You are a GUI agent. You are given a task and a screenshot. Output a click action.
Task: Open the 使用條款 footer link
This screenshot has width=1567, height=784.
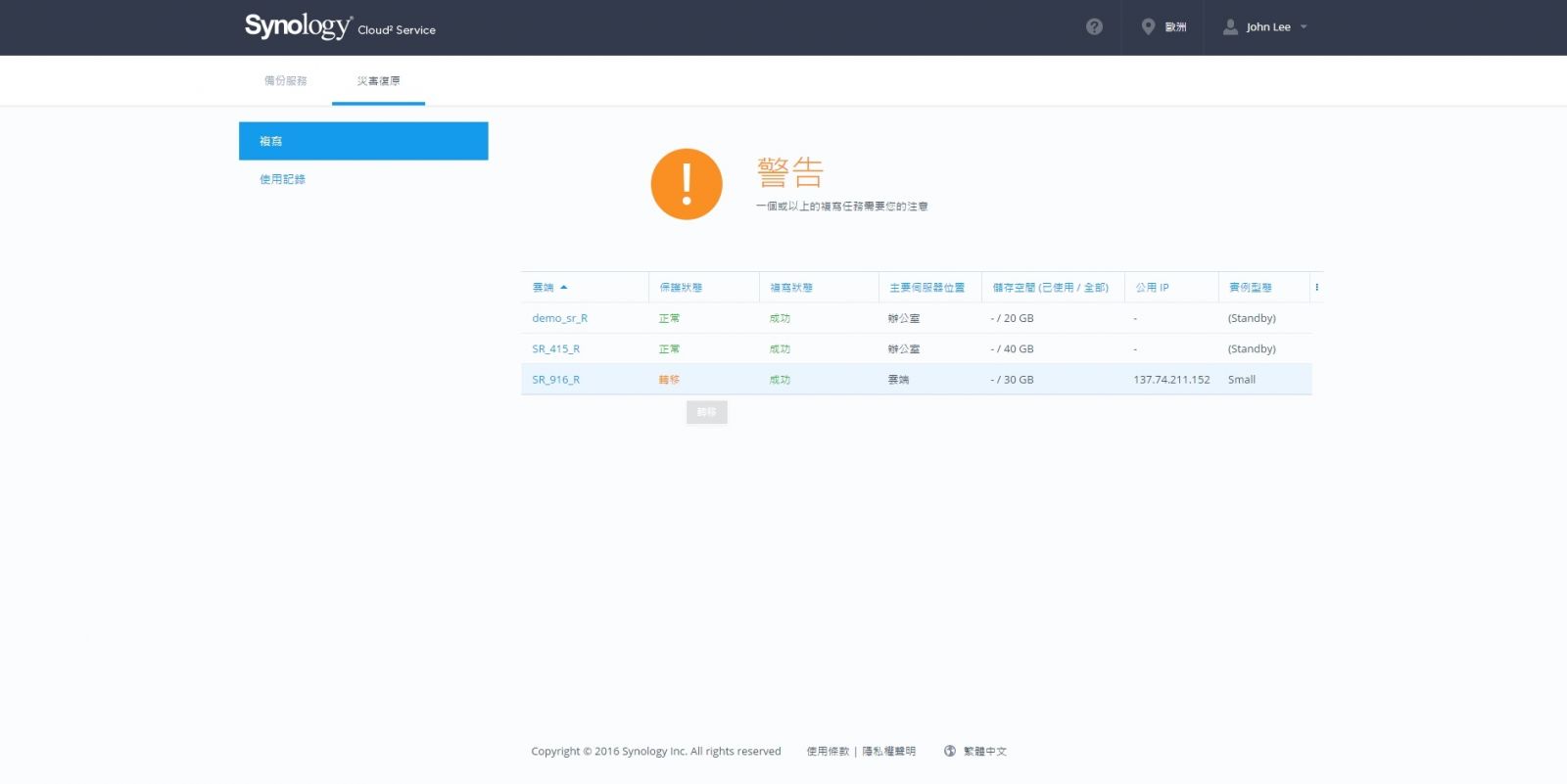tap(828, 752)
